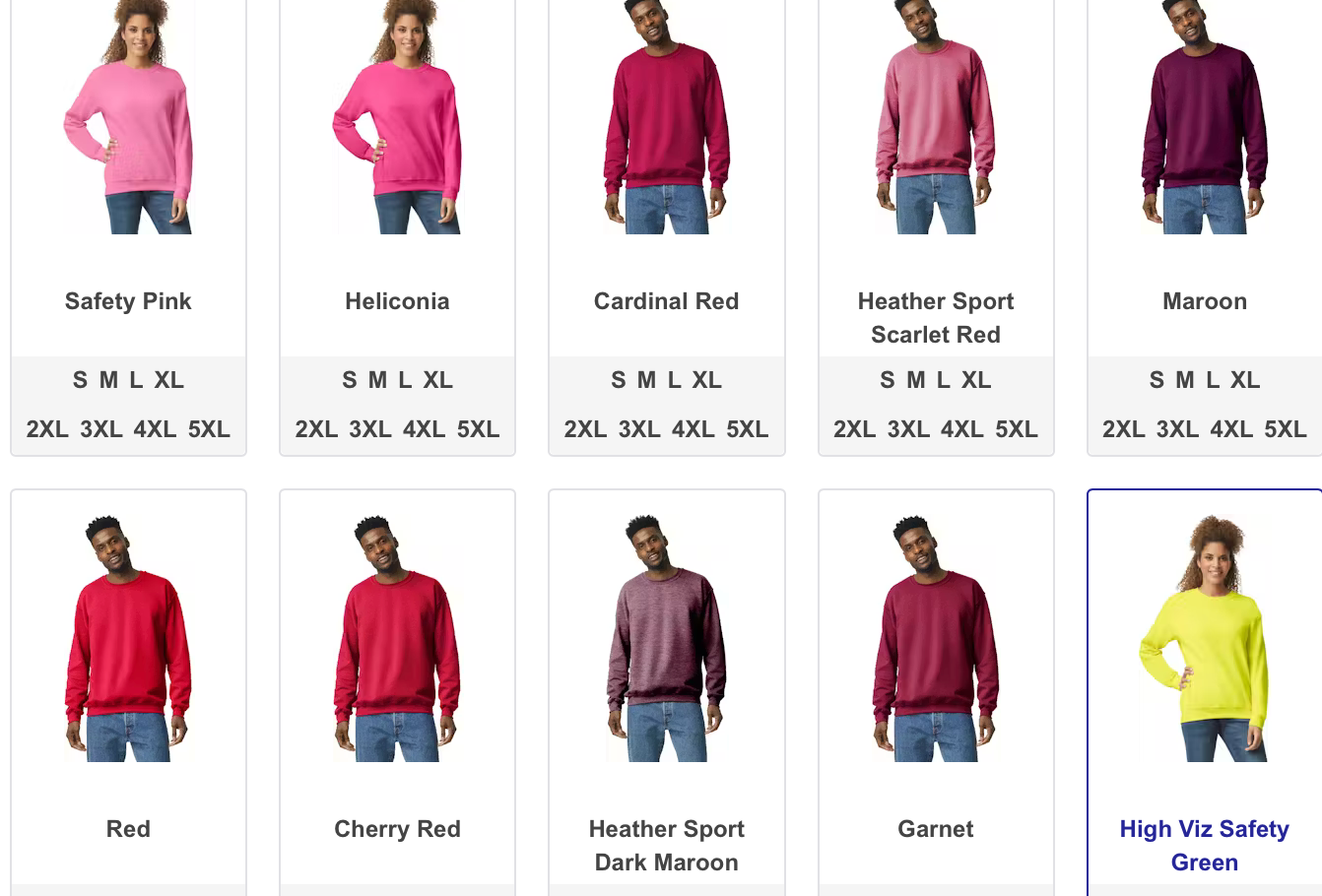Image resolution: width=1322 pixels, height=896 pixels.
Task: Click the Heather Sport Scarlet Red photo
Action: [936, 117]
